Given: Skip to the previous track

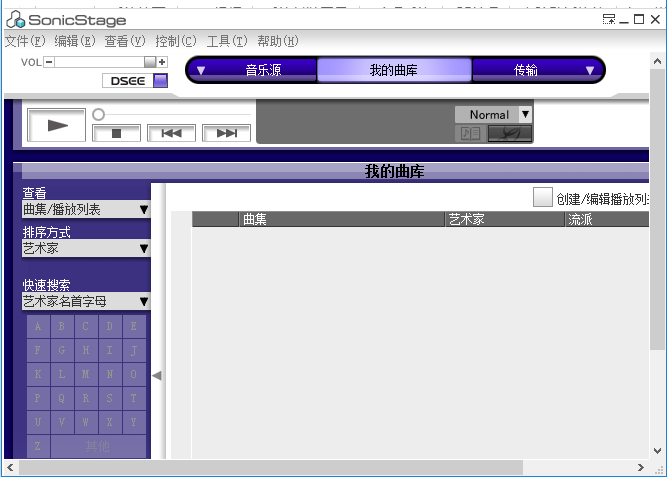Looking at the screenshot, I should (x=171, y=134).
